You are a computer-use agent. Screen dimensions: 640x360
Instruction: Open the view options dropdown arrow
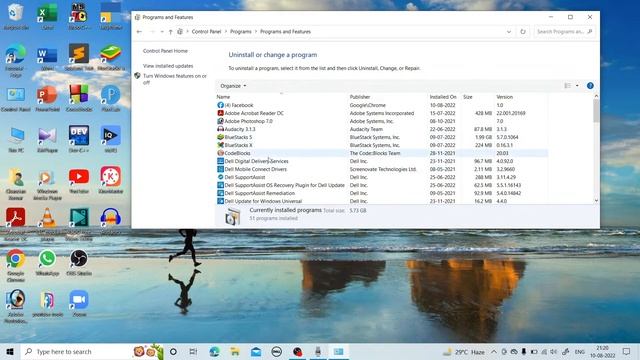pyautogui.click(x=577, y=86)
